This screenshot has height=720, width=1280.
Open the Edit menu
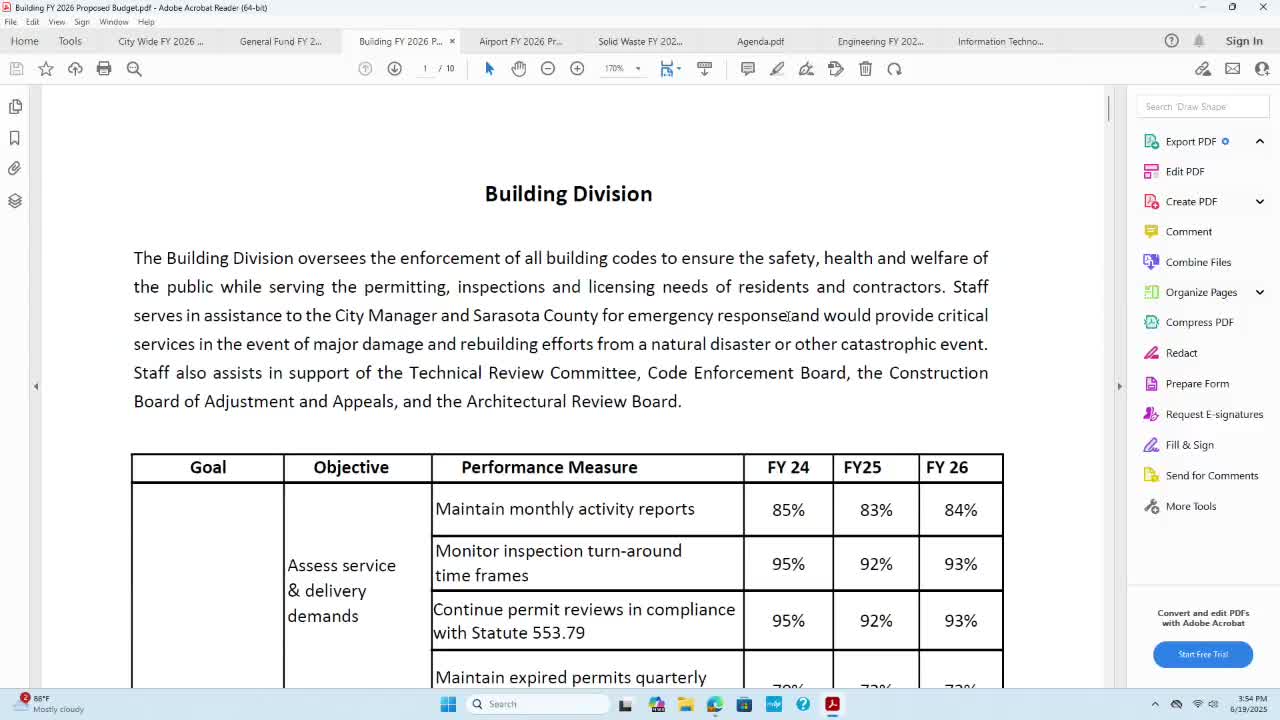coord(33,22)
